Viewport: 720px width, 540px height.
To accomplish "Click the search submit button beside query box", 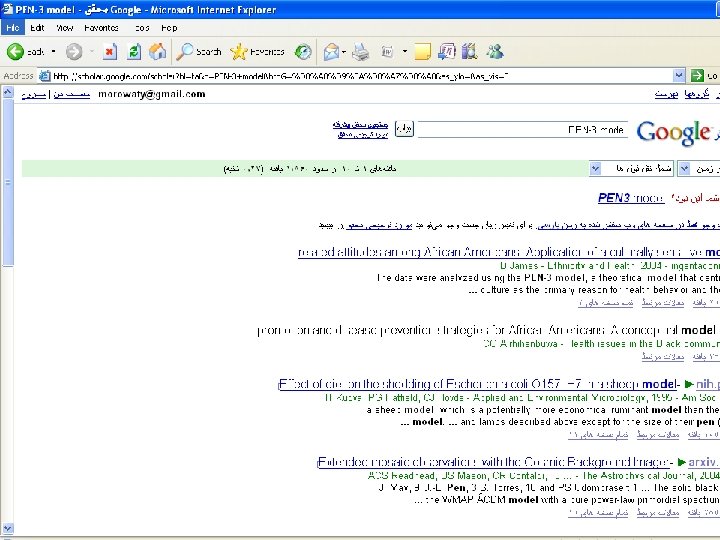I will 404,129.
